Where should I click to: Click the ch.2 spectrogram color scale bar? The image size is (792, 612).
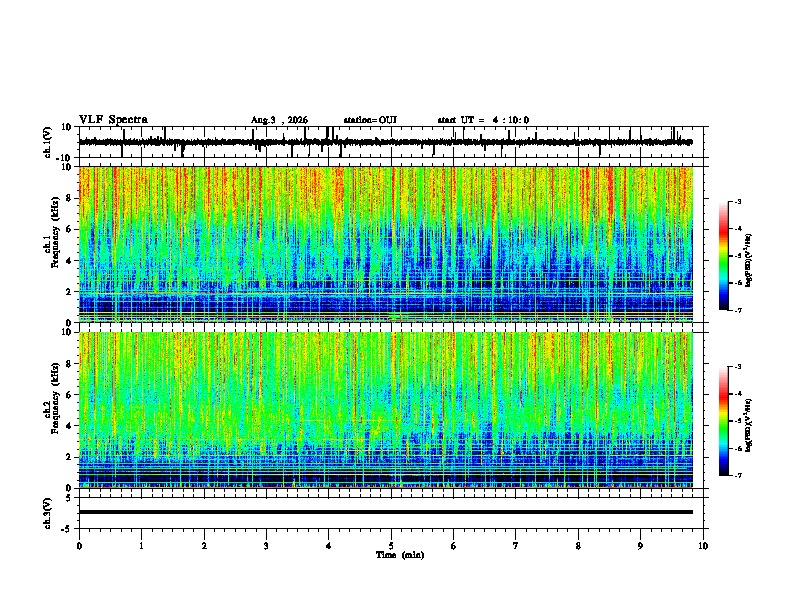point(724,421)
